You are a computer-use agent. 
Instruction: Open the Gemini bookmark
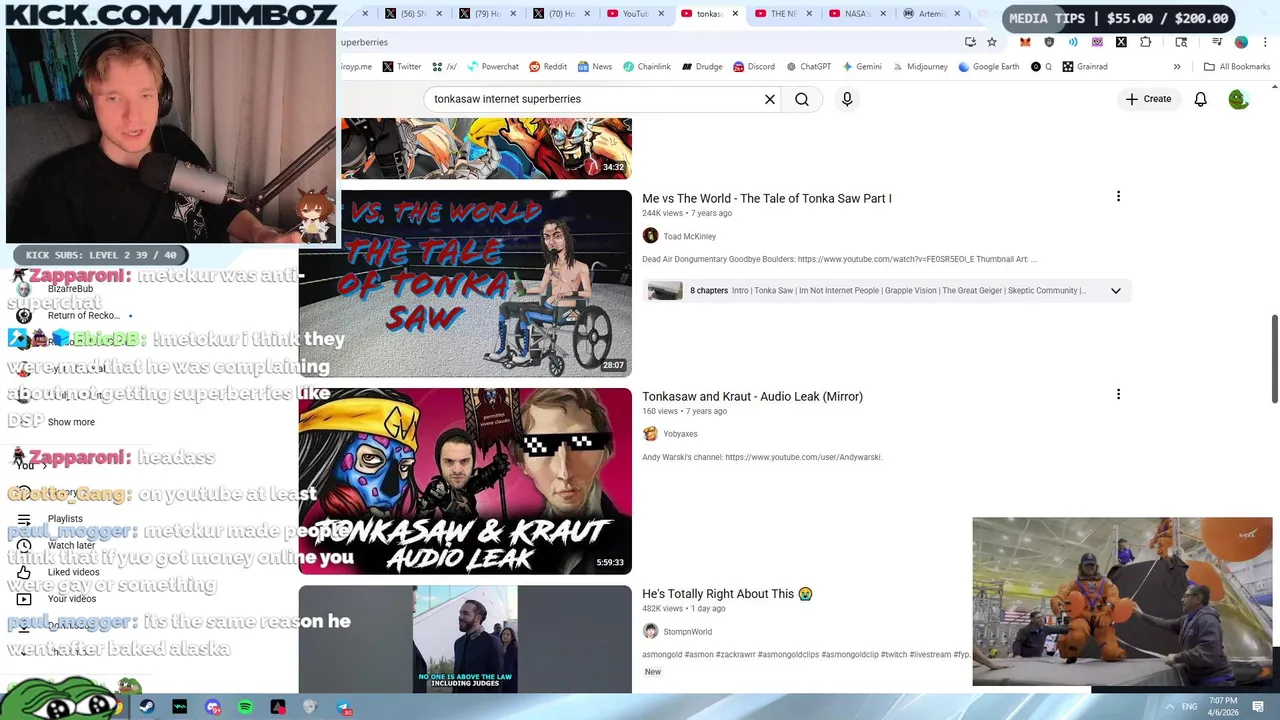pos(861,67)
